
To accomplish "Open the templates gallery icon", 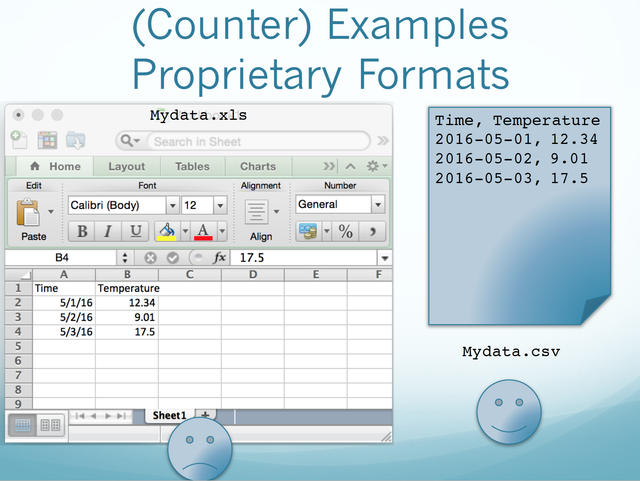I will point(47,140).
